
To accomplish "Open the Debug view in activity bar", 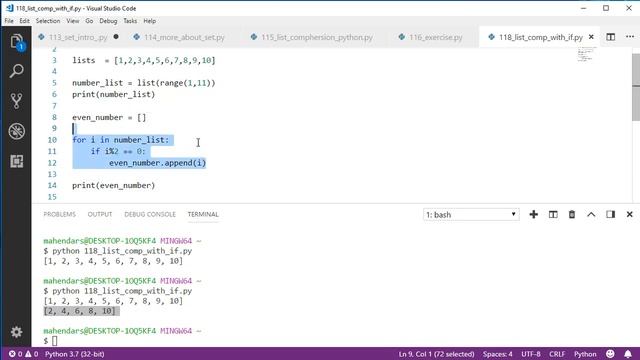I will pyautogui.click(x=16, y=131).
